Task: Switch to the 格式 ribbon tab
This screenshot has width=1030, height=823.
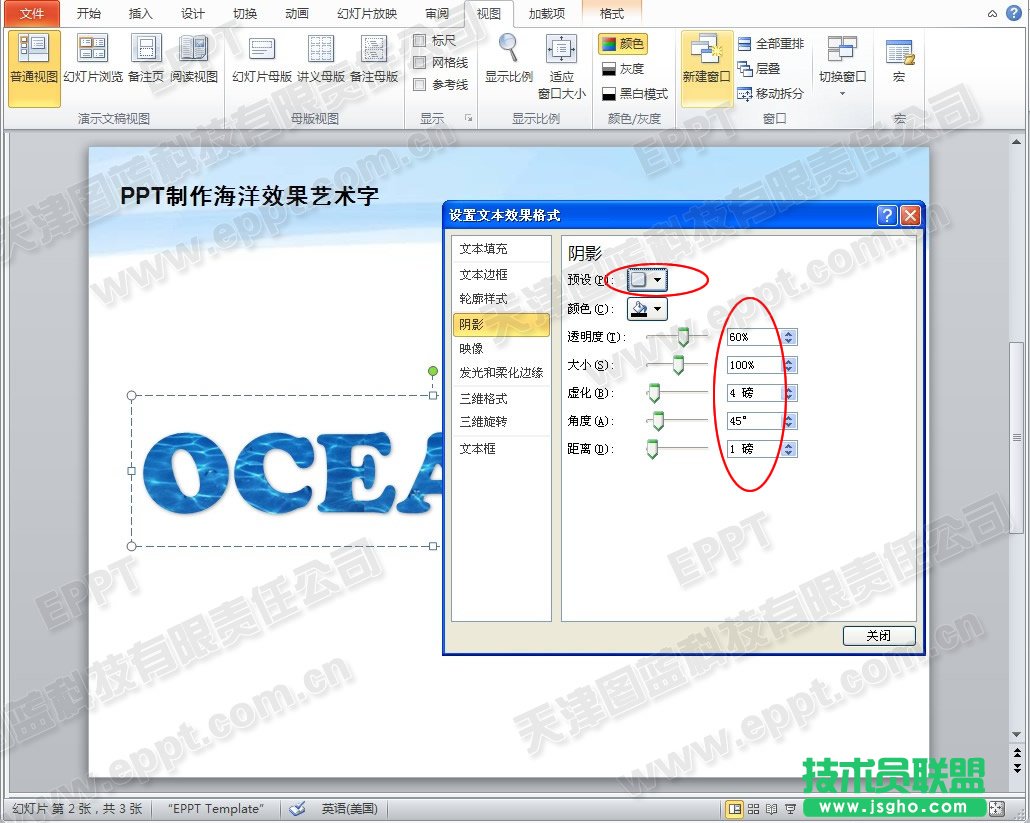Action: [x=612, y=13]
